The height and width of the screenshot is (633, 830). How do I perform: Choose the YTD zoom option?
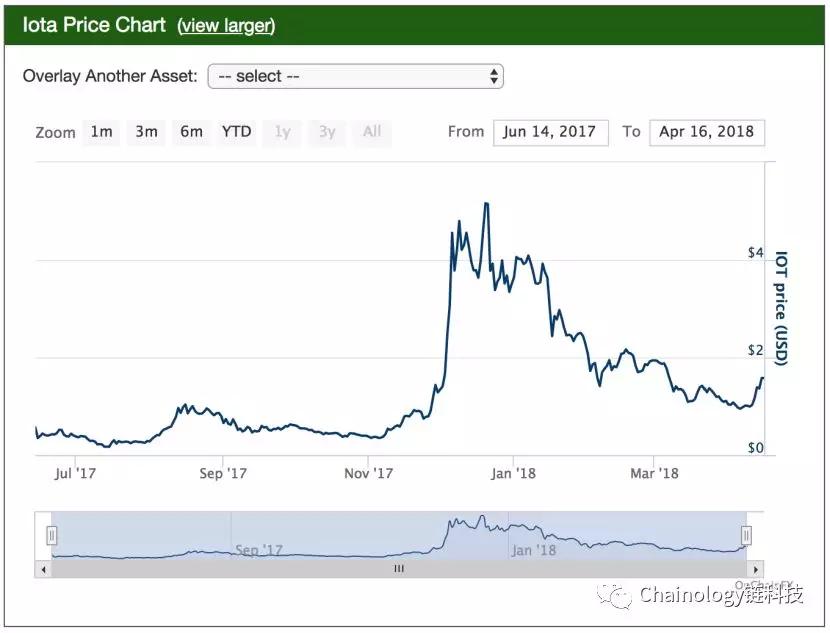coord(237,132)
